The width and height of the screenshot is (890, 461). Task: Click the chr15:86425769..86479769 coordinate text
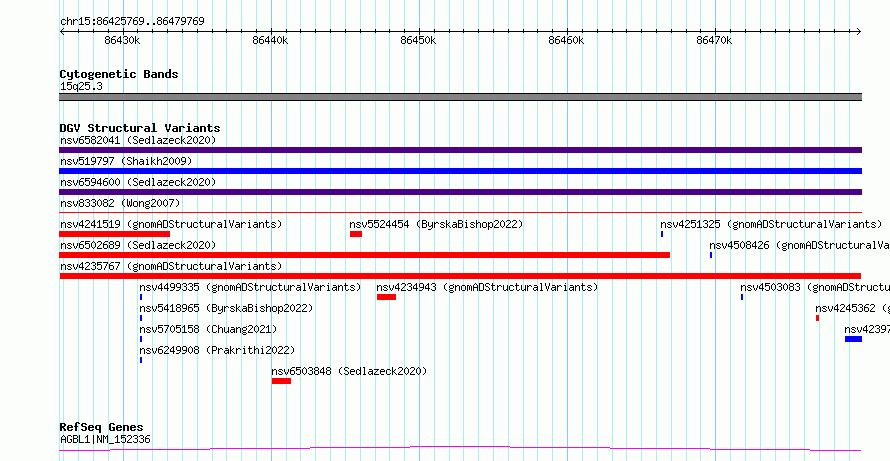click(x=132, y=22)
